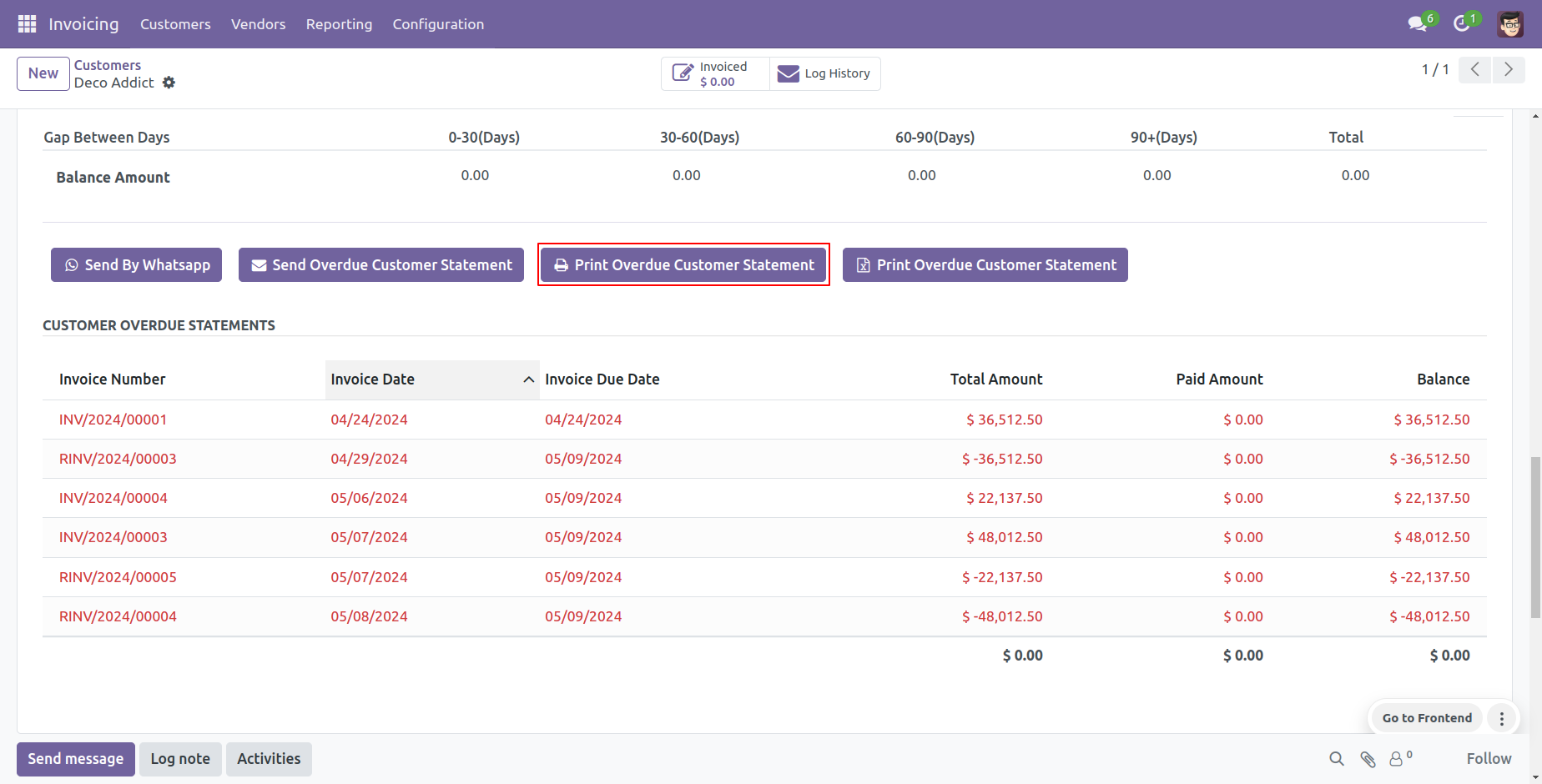Open the three-dot menu beside Go to Frontend
This screenshot has height=784, width=1542.
(1502, 718)
